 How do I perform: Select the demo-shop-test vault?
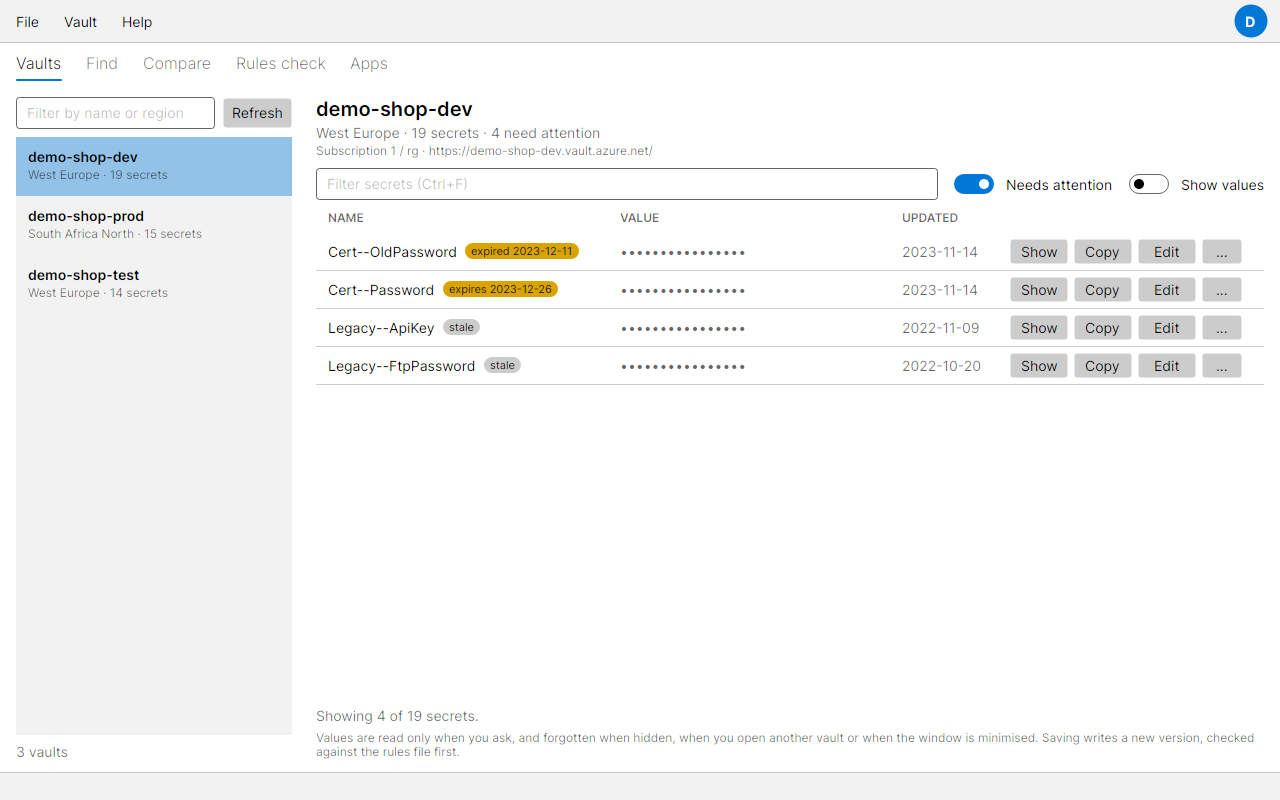(x=154, y=284)
